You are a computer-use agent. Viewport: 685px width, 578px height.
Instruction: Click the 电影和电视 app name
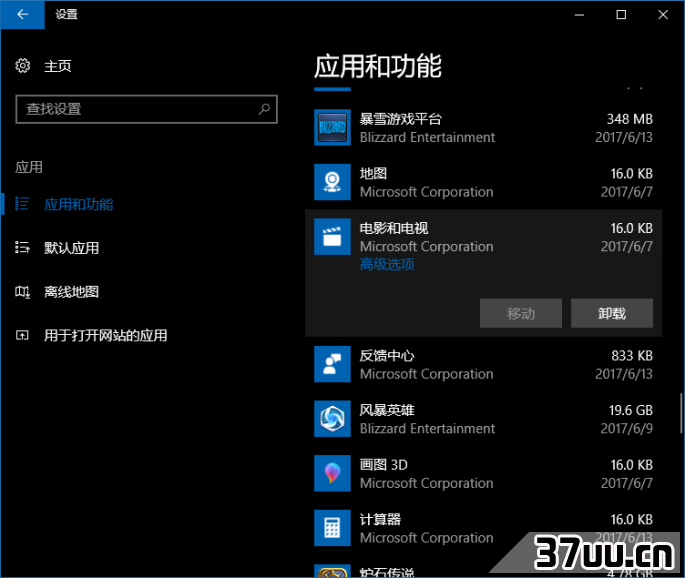click(394, 228)
